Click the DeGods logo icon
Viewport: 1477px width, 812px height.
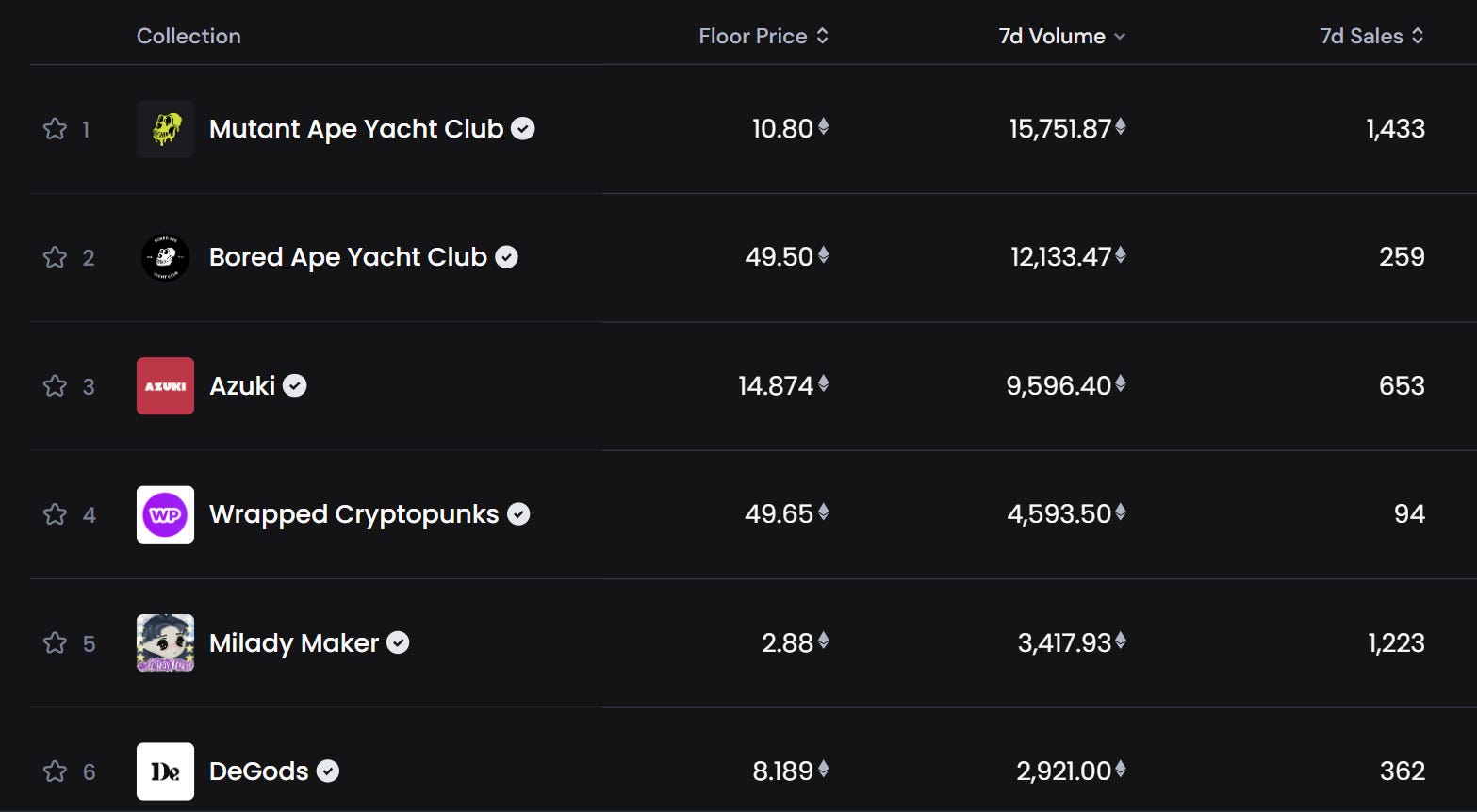coord(165,771)
